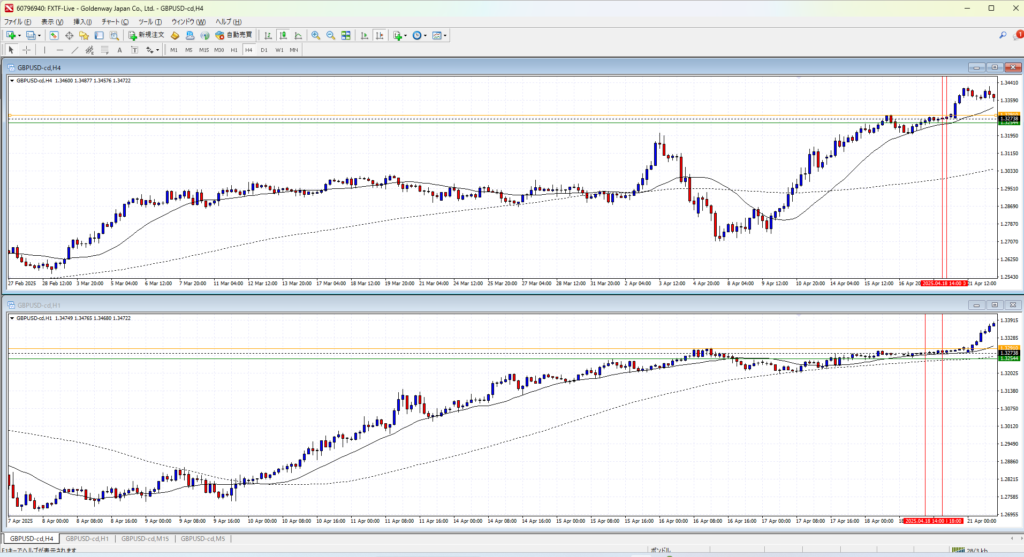Image resolution: width=1024 pixels, height=557 pixels.
Task: Expand the new chart dropdown arrow
Action: pyautogui.click(x=20, y=35)
